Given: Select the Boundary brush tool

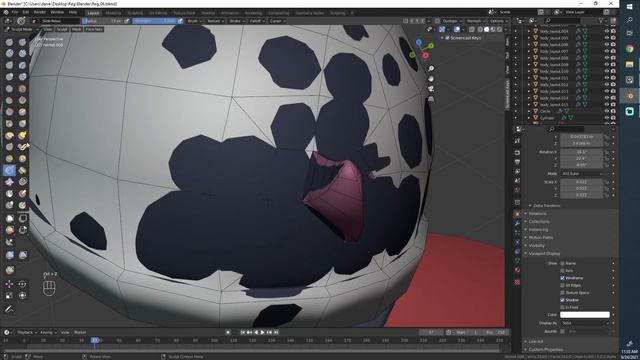Looking at the screenshot, I should coord(22,170).
